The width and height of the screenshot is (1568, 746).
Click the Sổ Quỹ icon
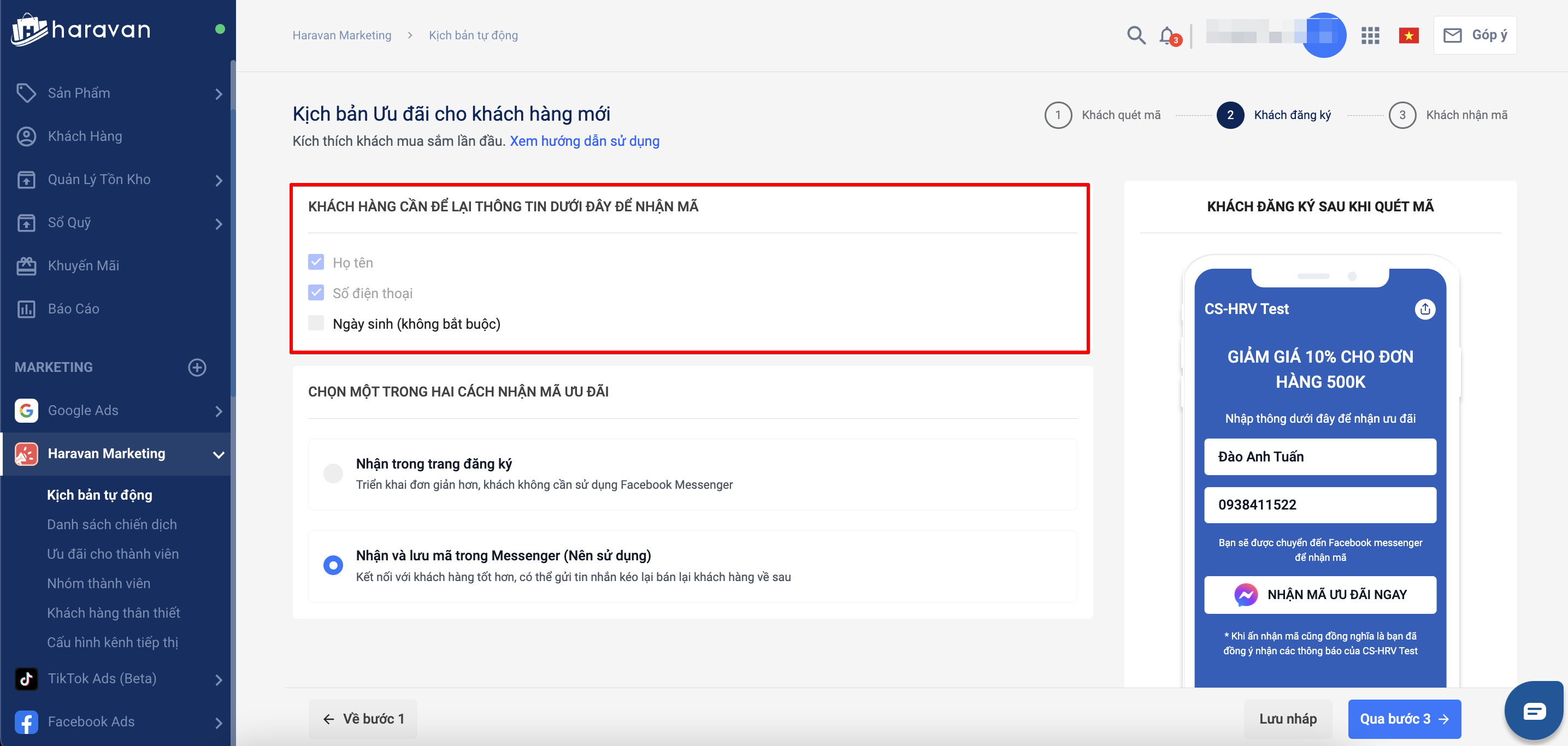tap(26, 223)
